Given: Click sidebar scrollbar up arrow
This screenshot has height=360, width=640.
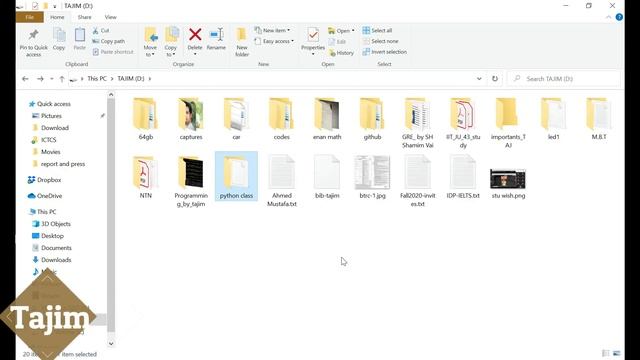Looking at the screenshot, I should pyautogui.click(x=111, y=95).
